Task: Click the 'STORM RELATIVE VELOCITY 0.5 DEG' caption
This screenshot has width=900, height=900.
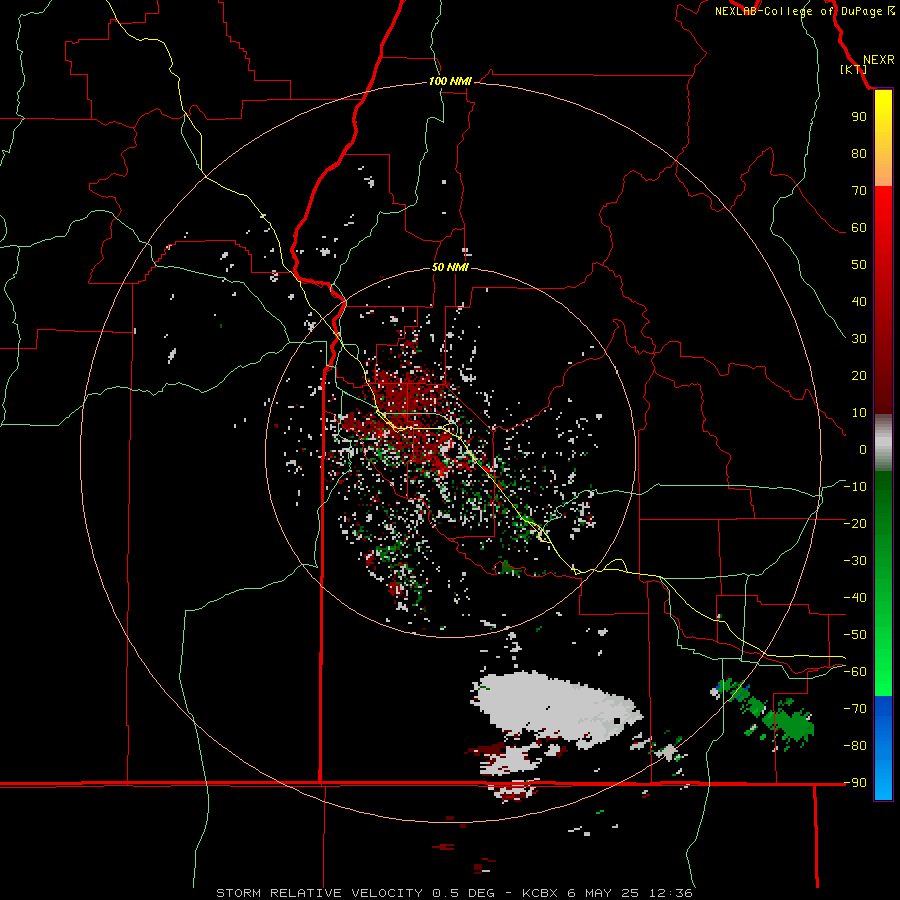Action: point(357,893)
